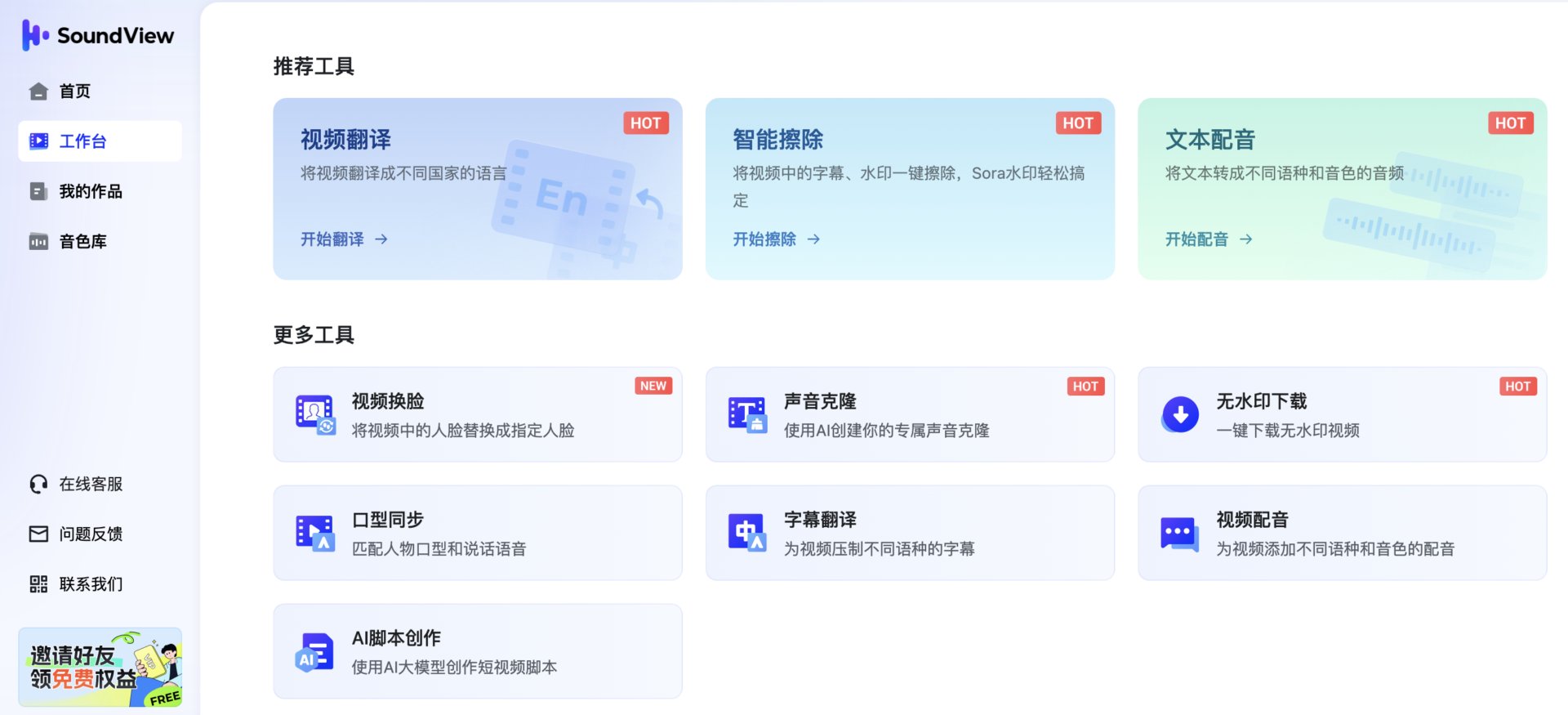
Task: Open the 智能擦除 card title
Action: click(x=778, y=140)
